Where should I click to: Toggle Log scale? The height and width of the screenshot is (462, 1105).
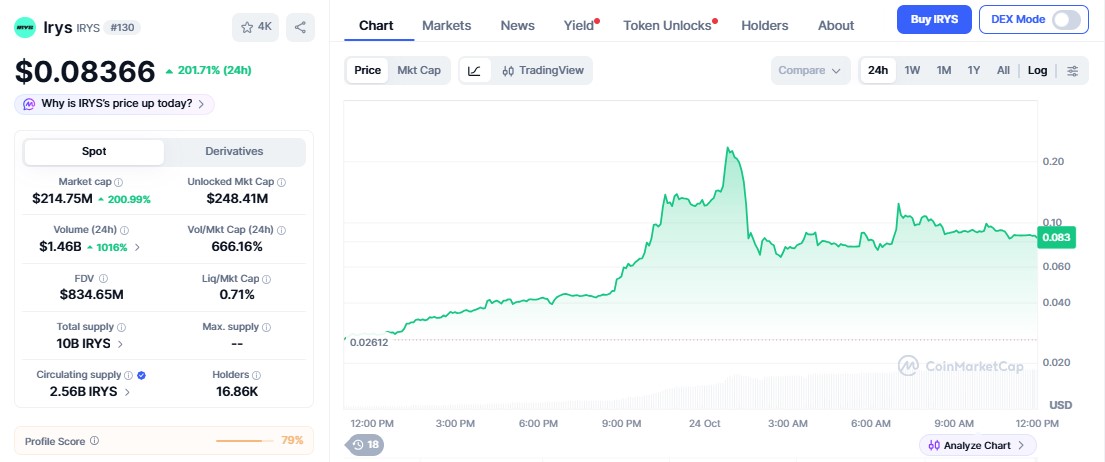click(x=1037, y=70)
